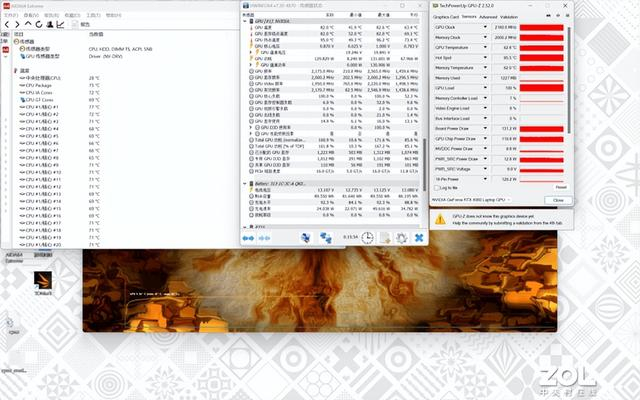Click the HWiNFO sensor list vertical scrollbar

pos(424,165)
